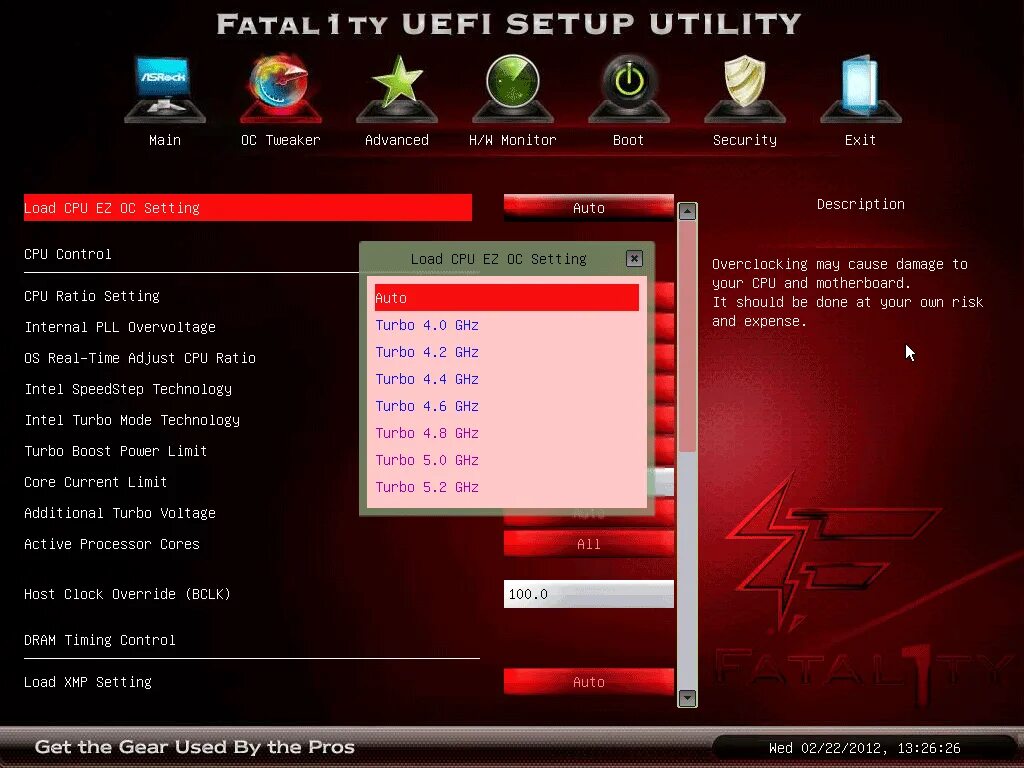Open Active Processor Cores All dropdown

[588, 544]
